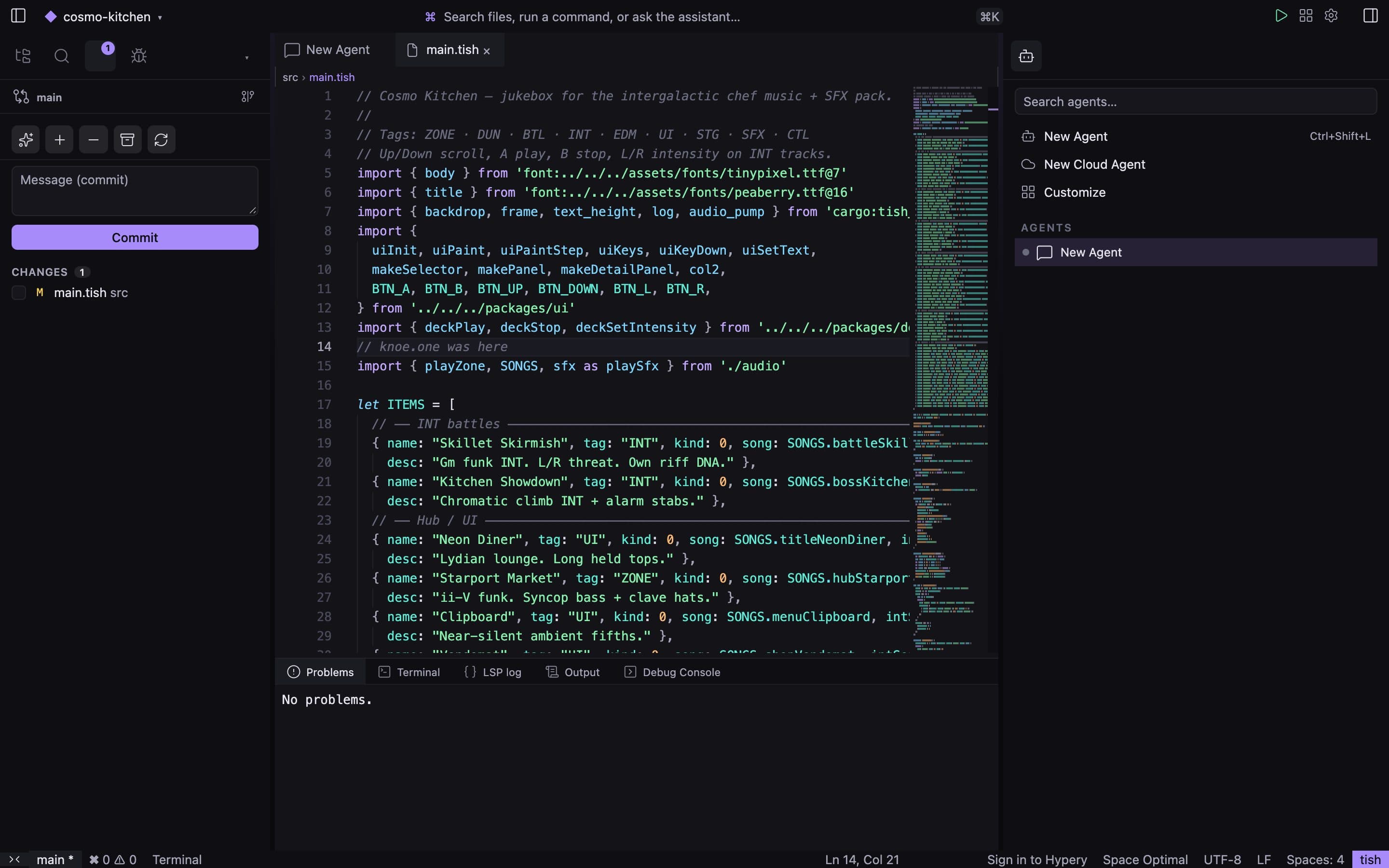The width and height of the screenshot is (1389, 868).
Task: Run the project with play icon
Action: (1280, 15)
